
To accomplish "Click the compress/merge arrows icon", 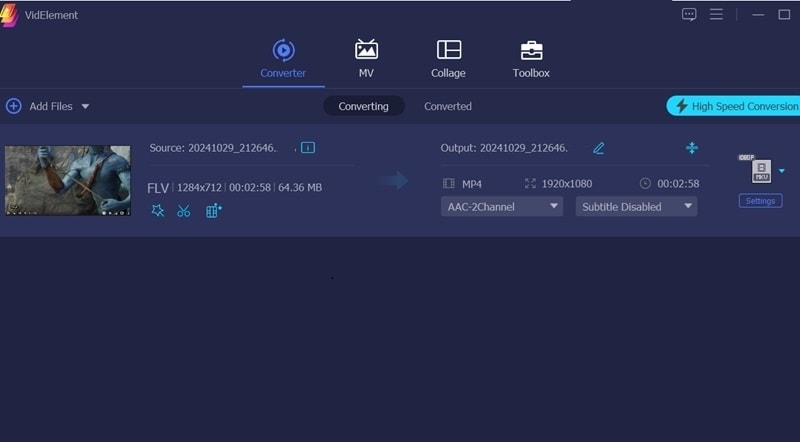I will click(x=692, y=148).
